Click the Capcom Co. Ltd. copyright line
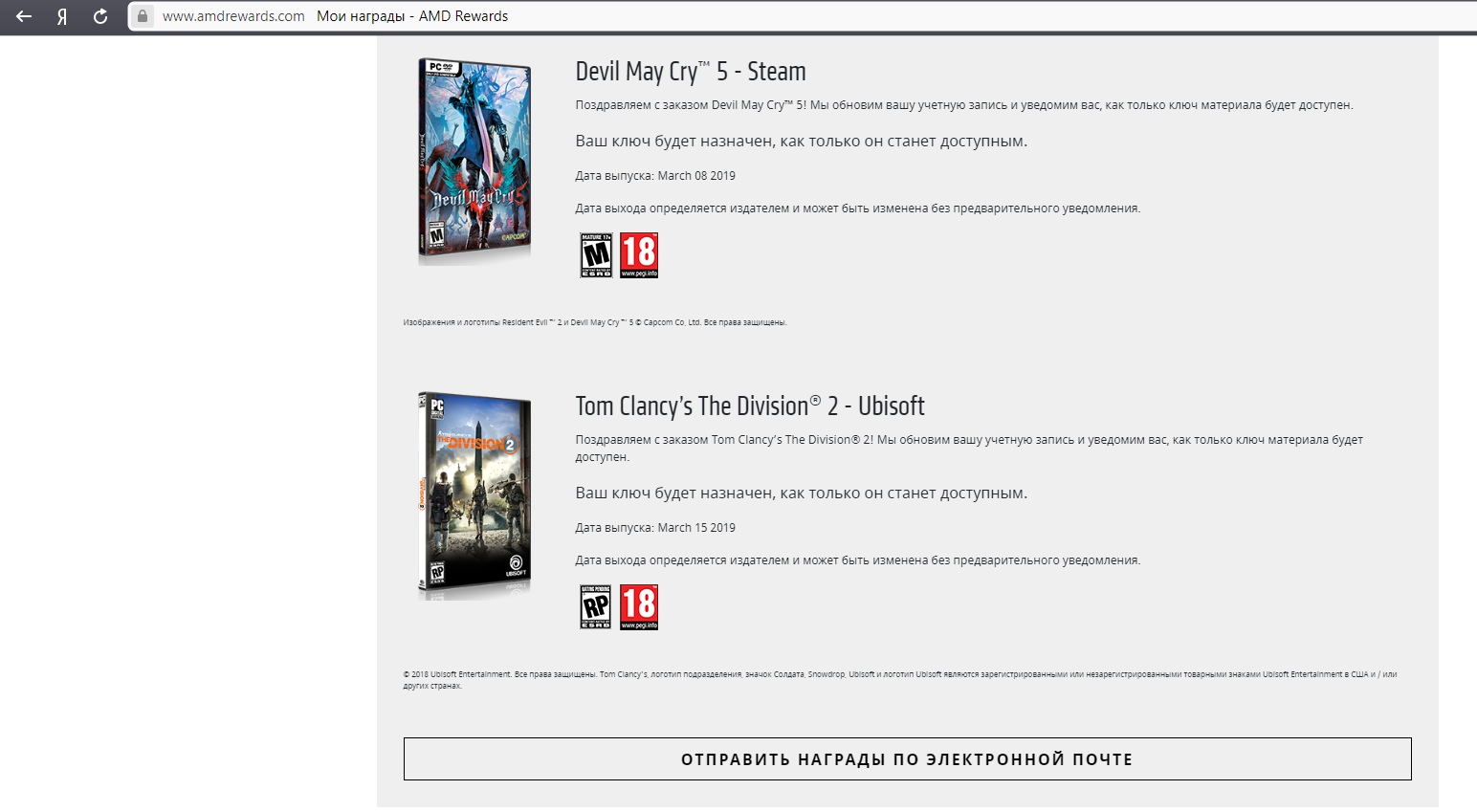Viewport: 1477px width, 812px height. tap(595, 322)
